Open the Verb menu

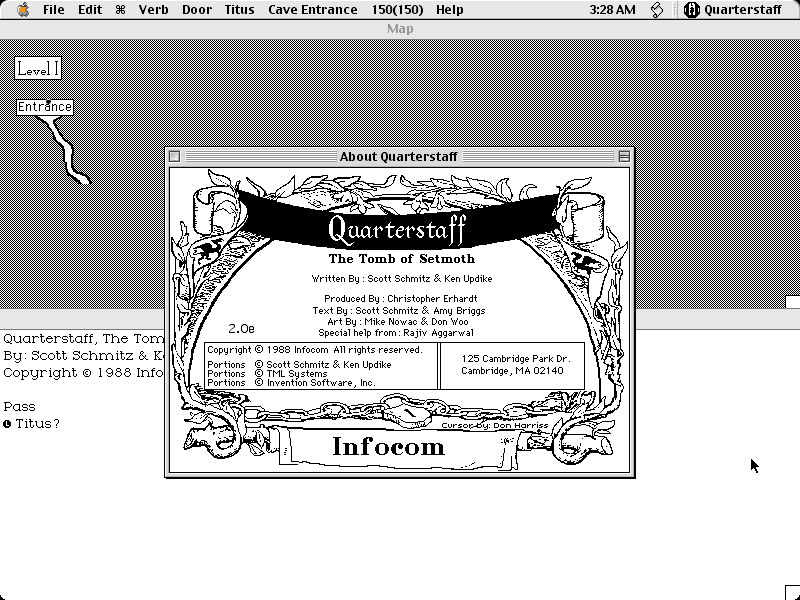coord(153,10)
